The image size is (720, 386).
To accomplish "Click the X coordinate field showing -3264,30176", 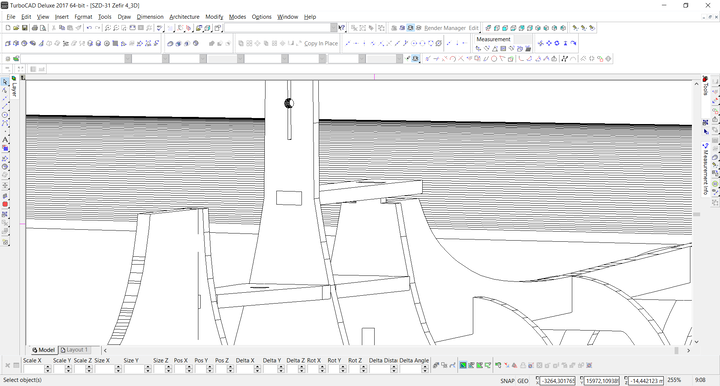I will [558, 380].
